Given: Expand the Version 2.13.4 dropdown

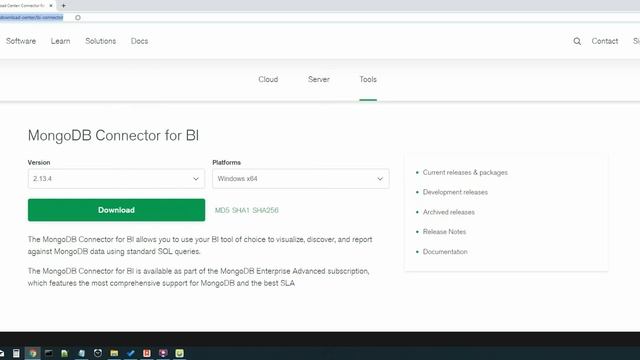Looking at the screenshot, I should point(116,179).
